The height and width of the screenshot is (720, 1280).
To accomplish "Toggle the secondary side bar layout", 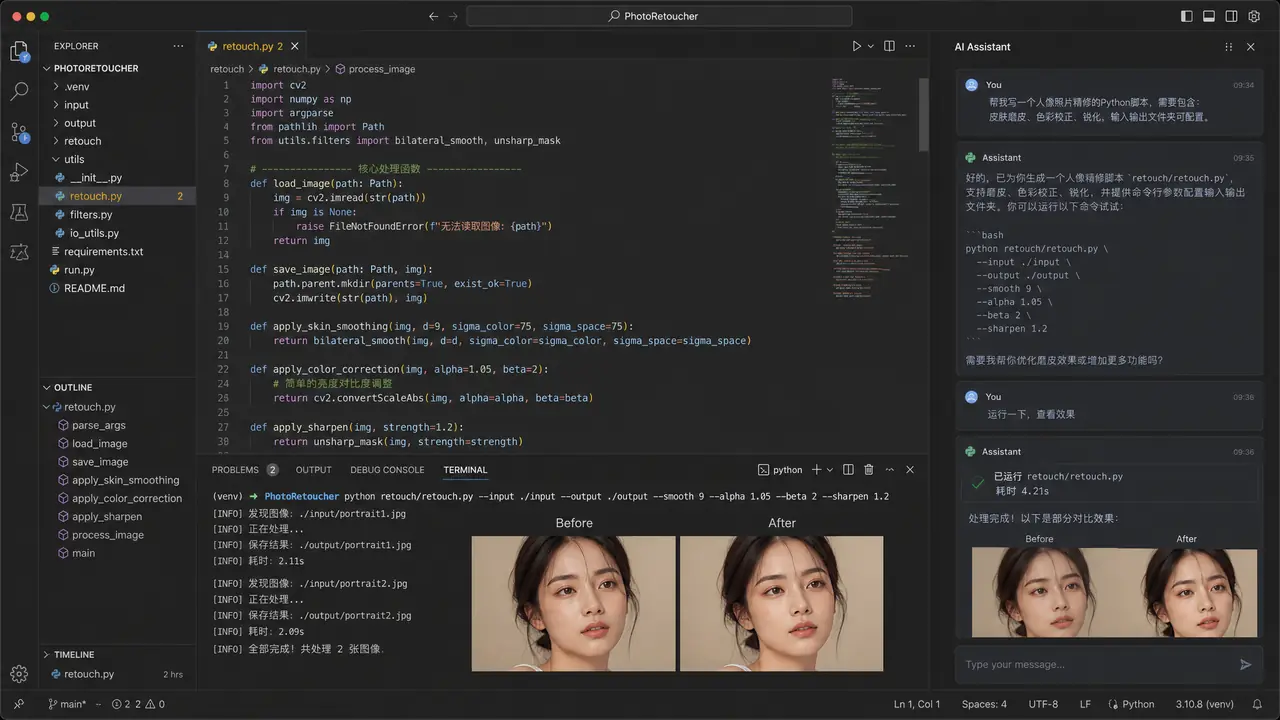I will pos(1232,16).
